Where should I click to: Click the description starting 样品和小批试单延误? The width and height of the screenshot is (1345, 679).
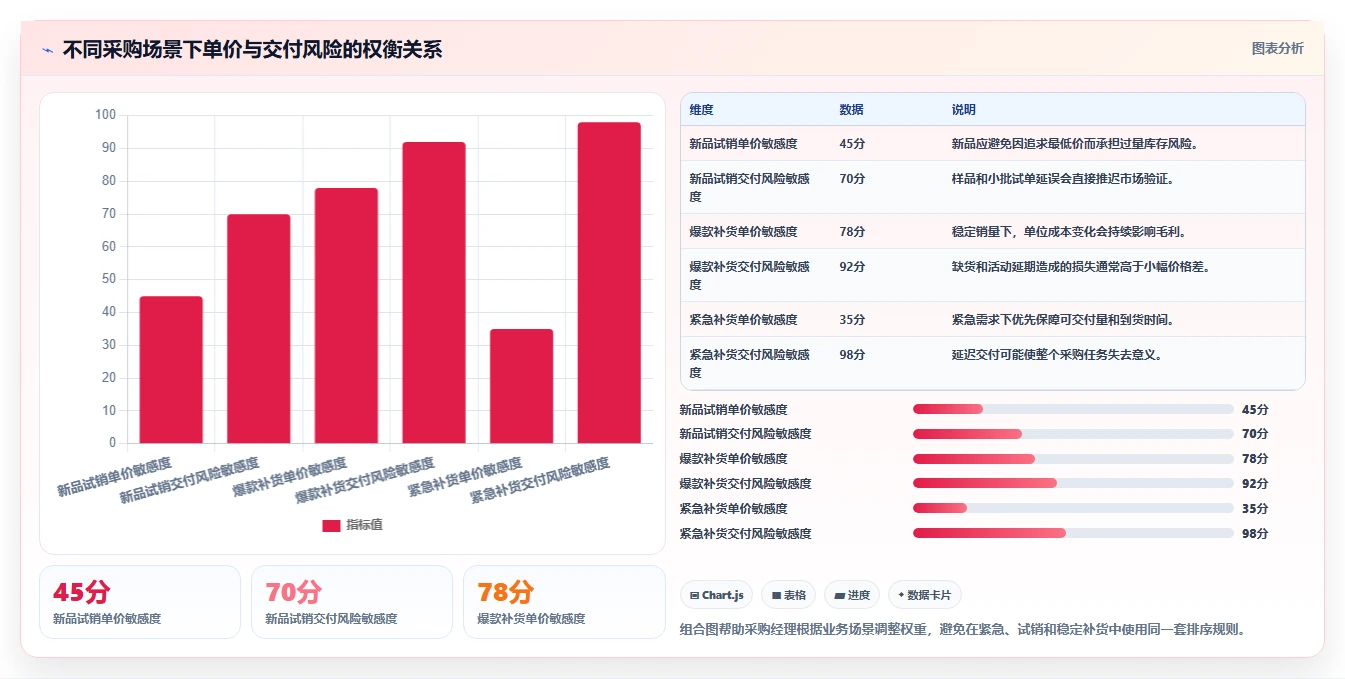pyautogui.click(x=1062, y=179)
